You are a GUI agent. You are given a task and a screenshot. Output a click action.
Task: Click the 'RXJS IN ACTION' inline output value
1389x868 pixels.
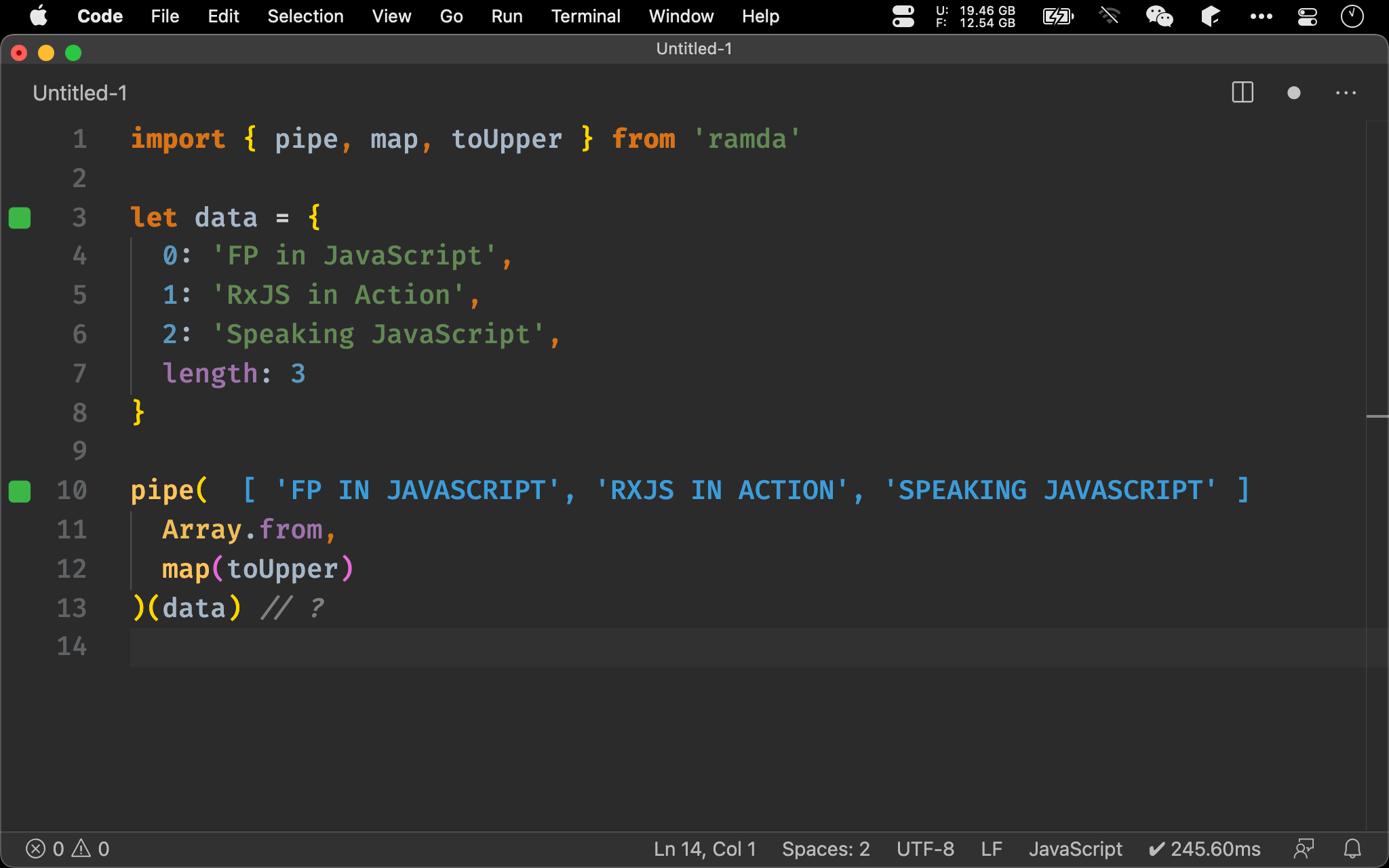pyautogui.click(x=722, y=490)
